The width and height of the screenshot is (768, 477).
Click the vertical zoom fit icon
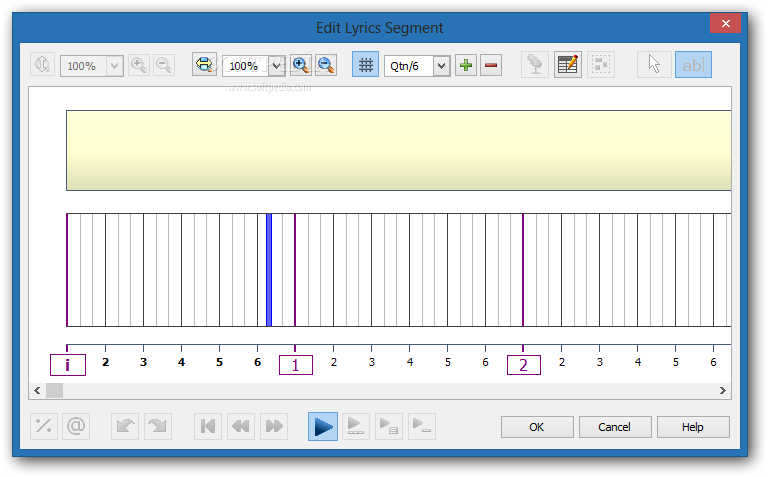(x=42, y=65)
